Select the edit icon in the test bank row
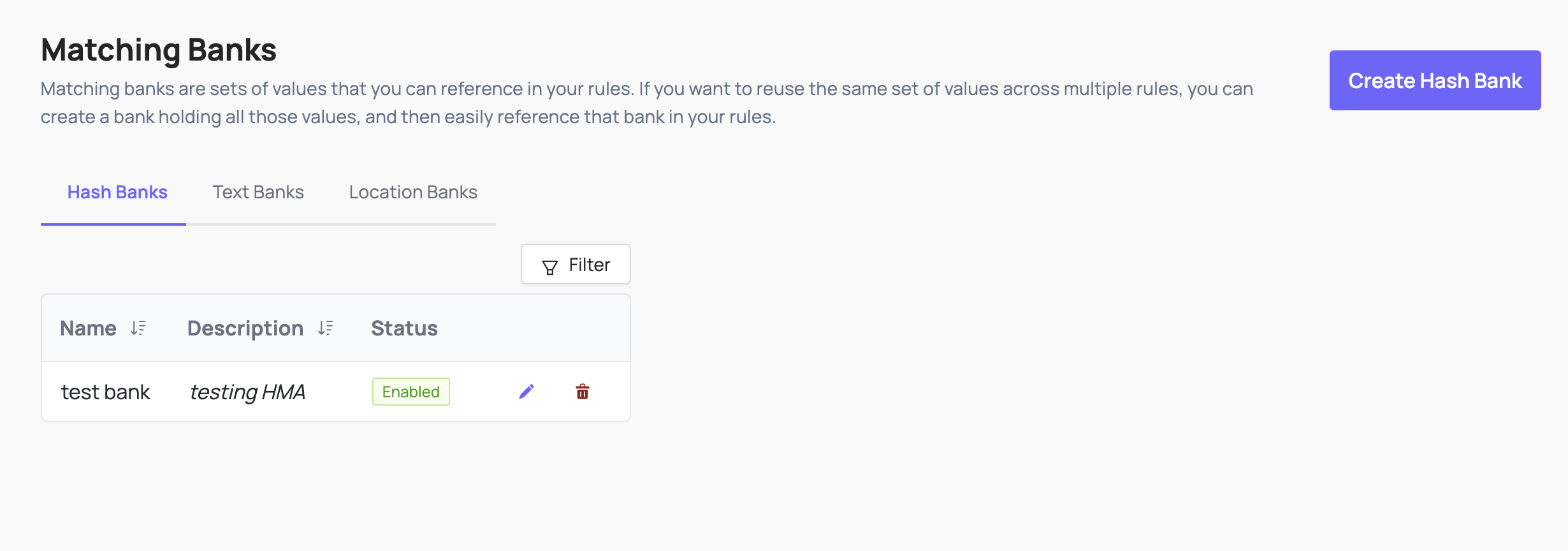The width and height of the screenshot is (1568, 551). [526, 391]
